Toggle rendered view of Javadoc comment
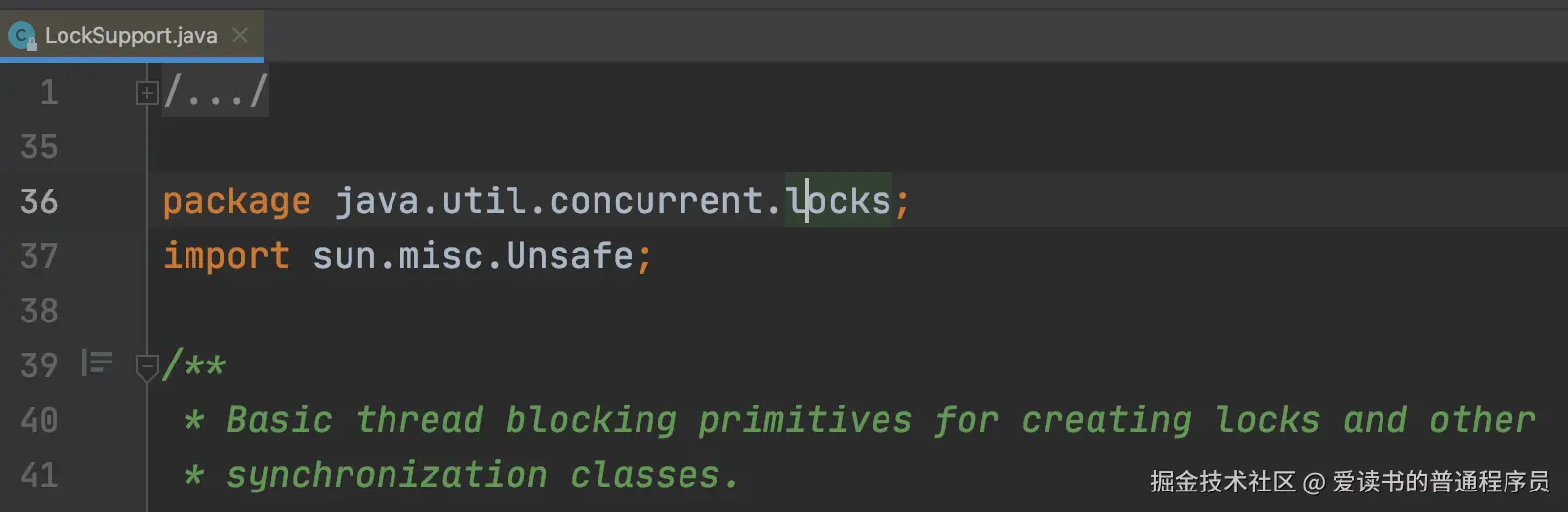1568x512 pixels. tap(97, 363)
